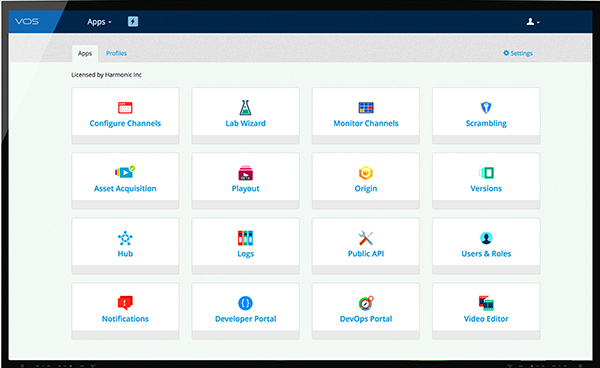Click the Scrambling label

[486, 123]
